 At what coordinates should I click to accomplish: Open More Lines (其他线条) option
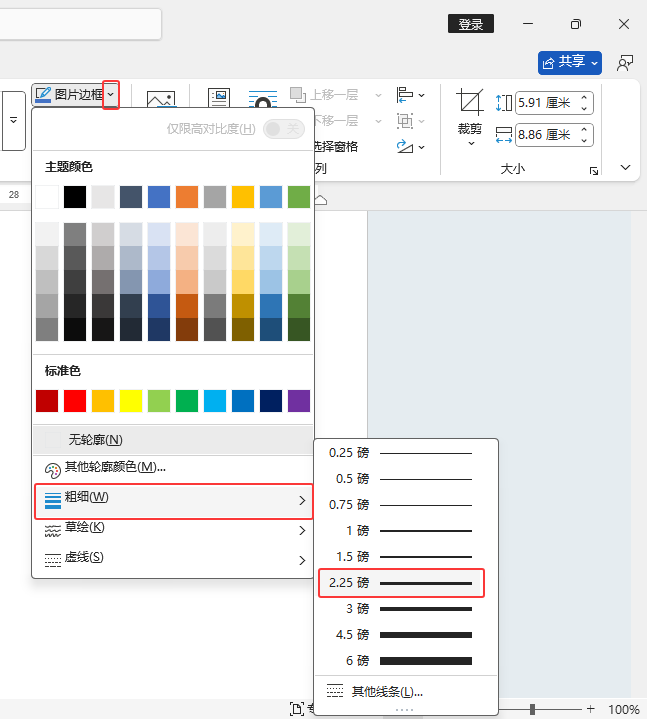pos(386,691)
